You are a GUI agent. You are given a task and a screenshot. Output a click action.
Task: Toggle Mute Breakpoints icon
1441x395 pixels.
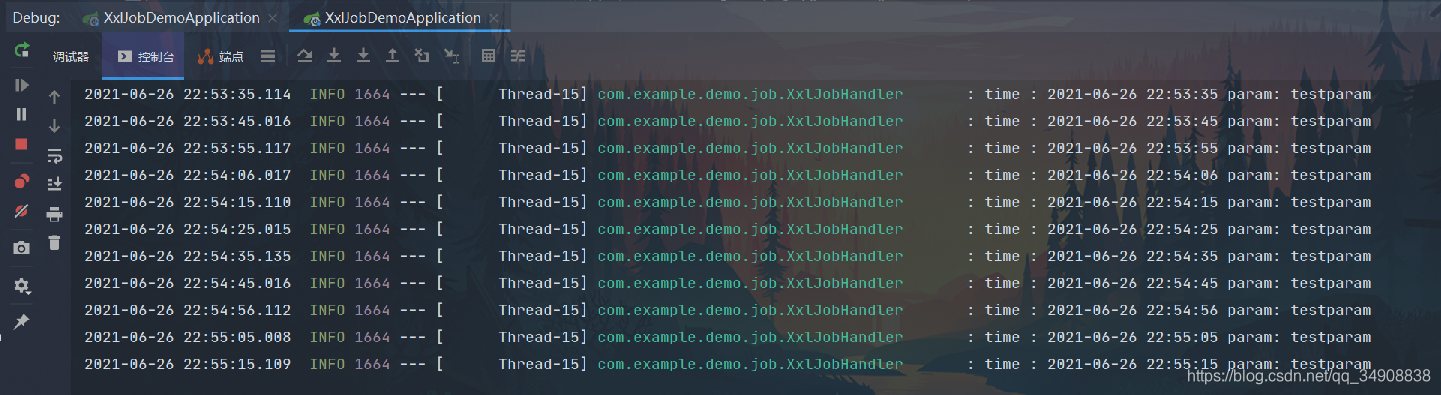click(22, 211)
